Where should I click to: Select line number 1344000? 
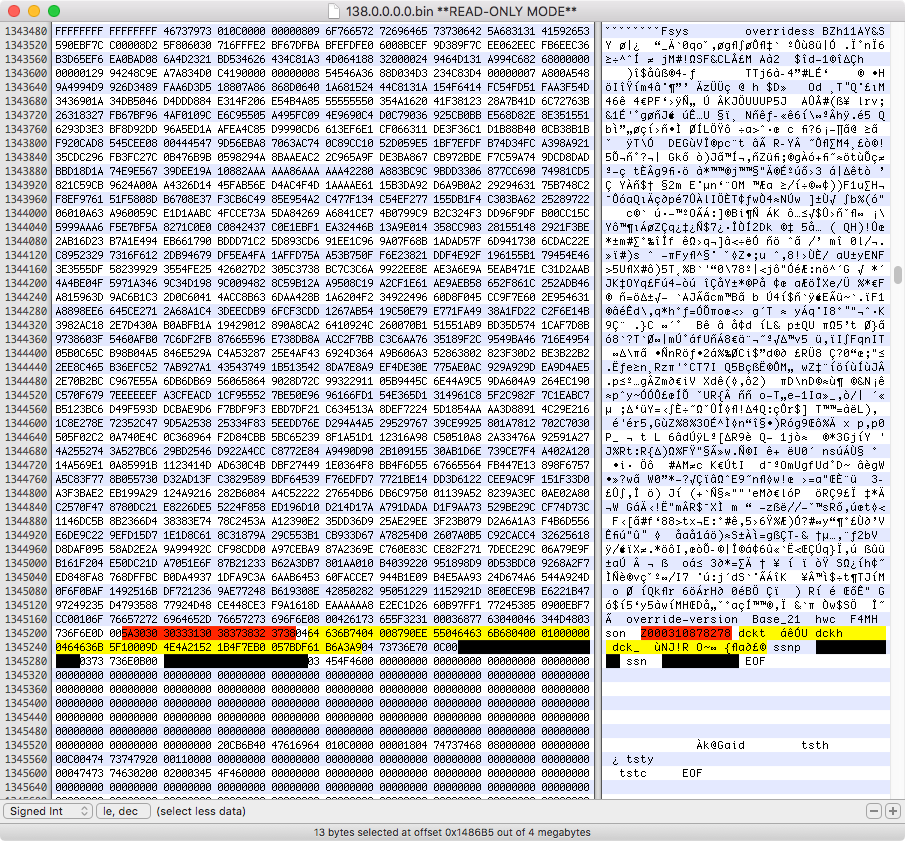click(x=26, y=213)
